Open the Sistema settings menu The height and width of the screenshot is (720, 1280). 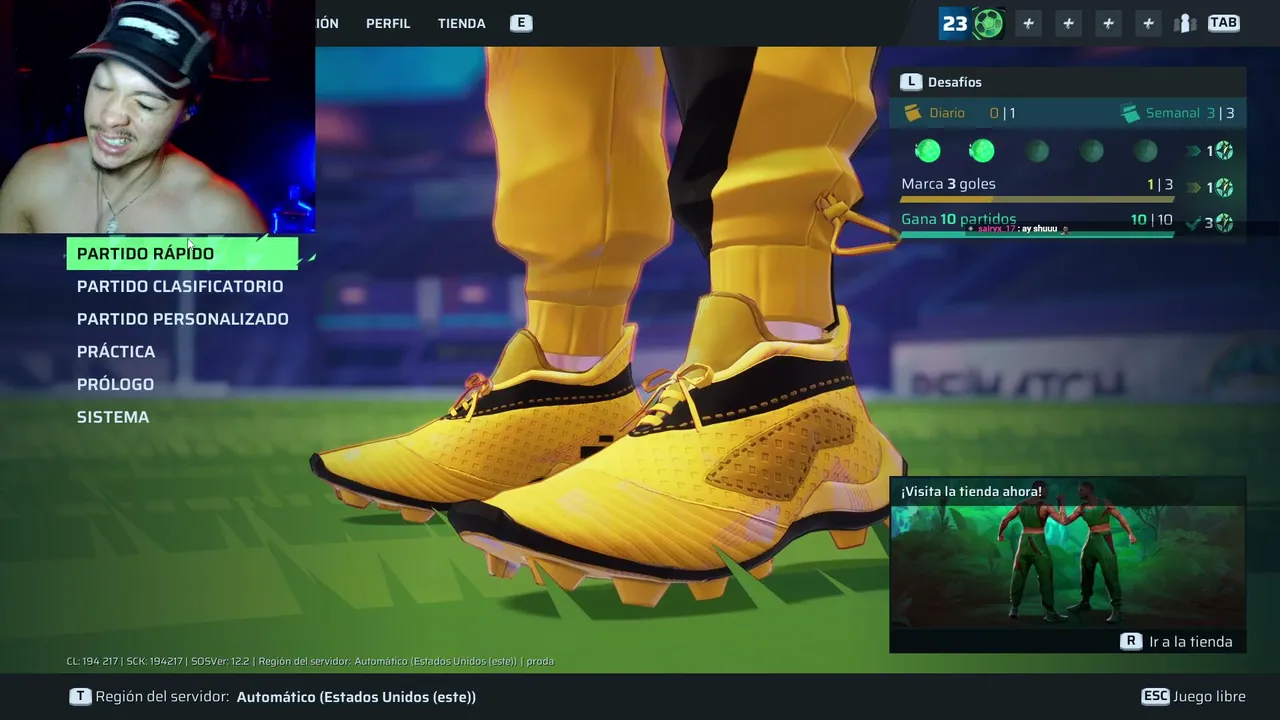113,417
